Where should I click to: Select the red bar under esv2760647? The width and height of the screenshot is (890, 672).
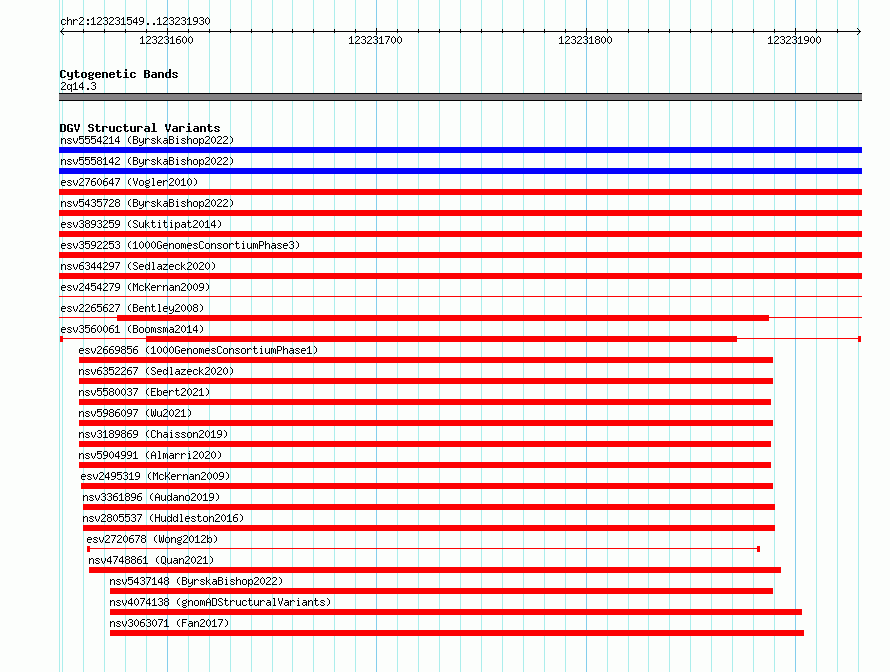pos(460,192)
